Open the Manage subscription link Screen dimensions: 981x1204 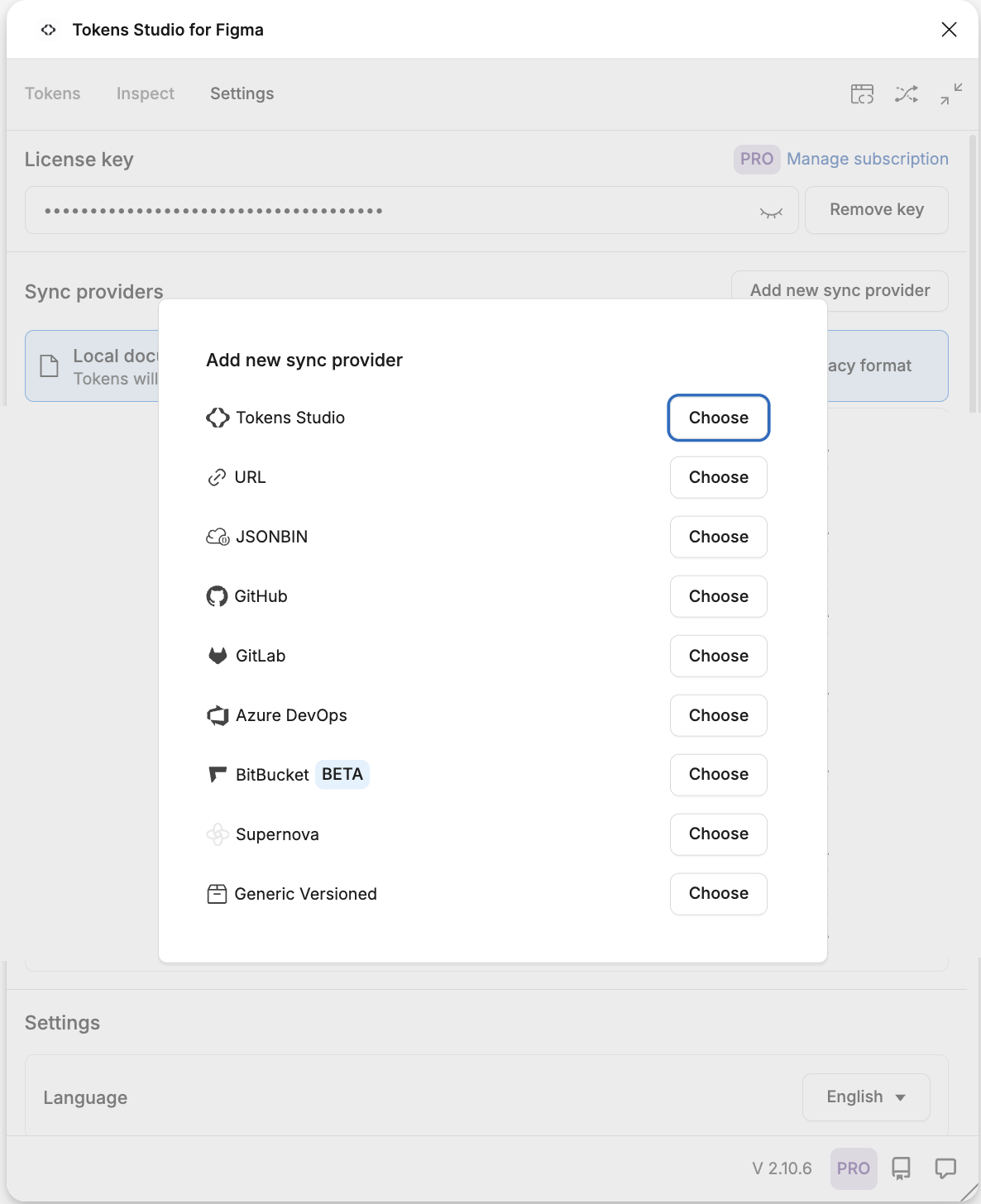tap(868, 159)
